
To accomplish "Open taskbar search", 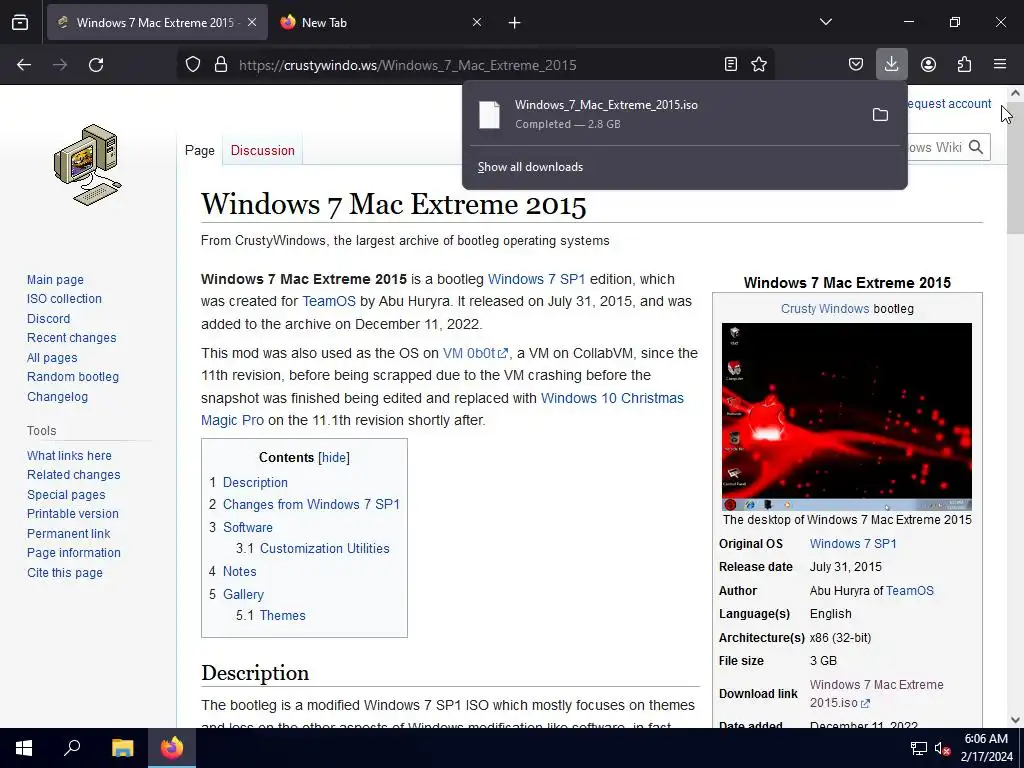I will [72, 748].
